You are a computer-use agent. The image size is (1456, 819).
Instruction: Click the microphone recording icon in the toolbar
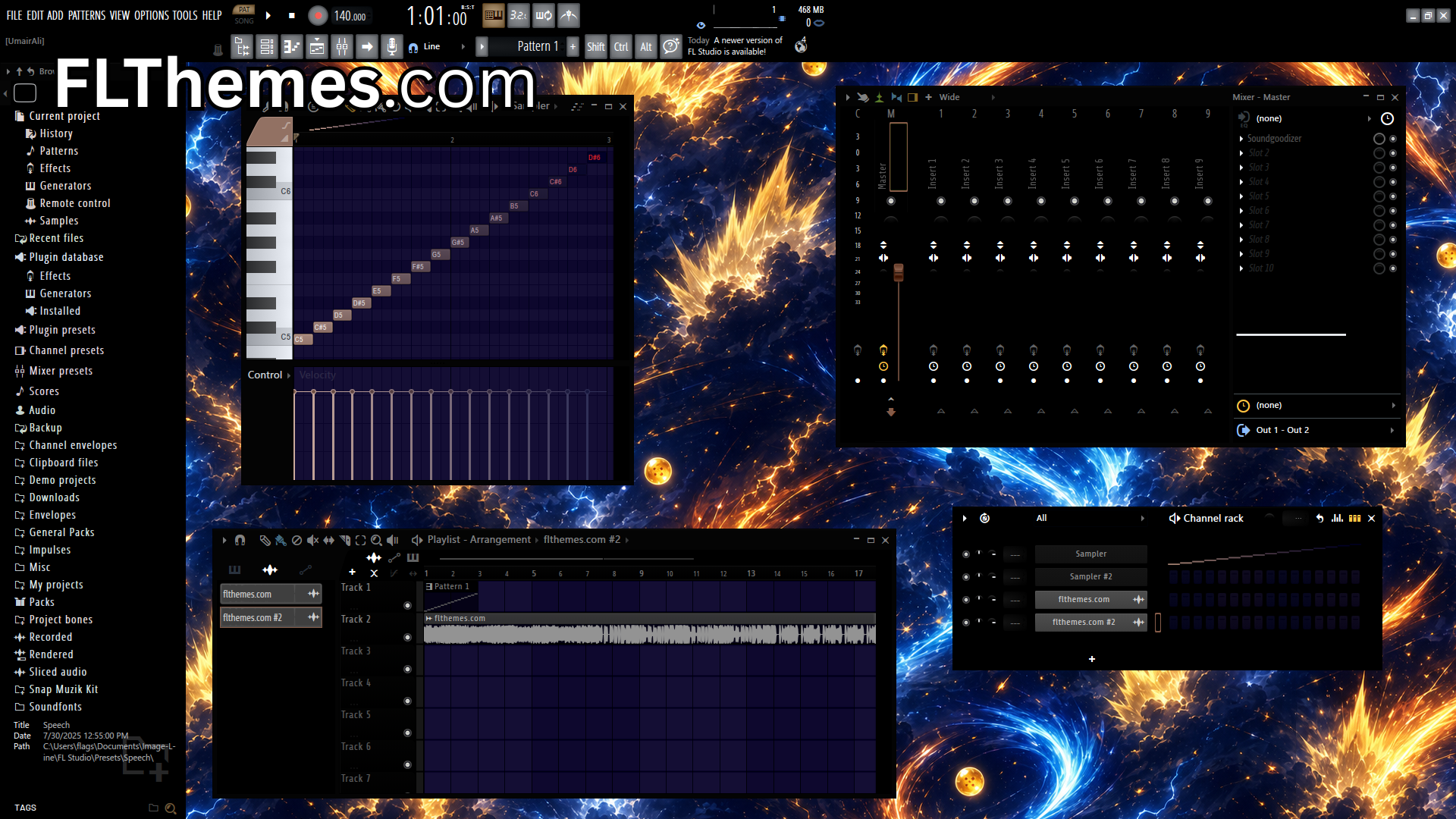pyautogui.click(x=391, y=47)
